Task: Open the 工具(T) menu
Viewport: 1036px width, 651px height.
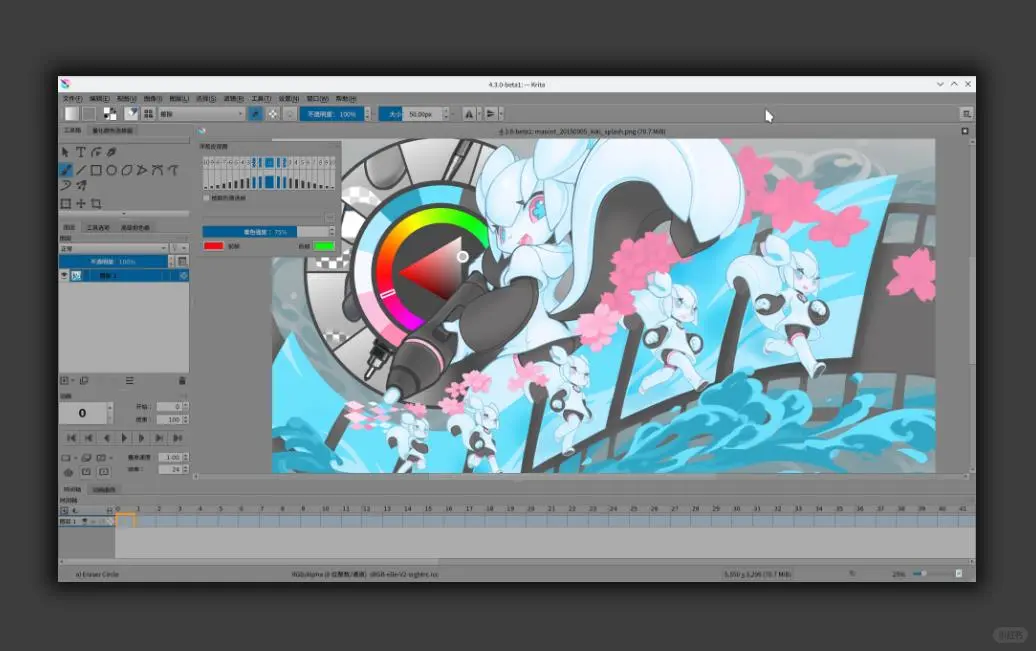Action: point(261,98)
